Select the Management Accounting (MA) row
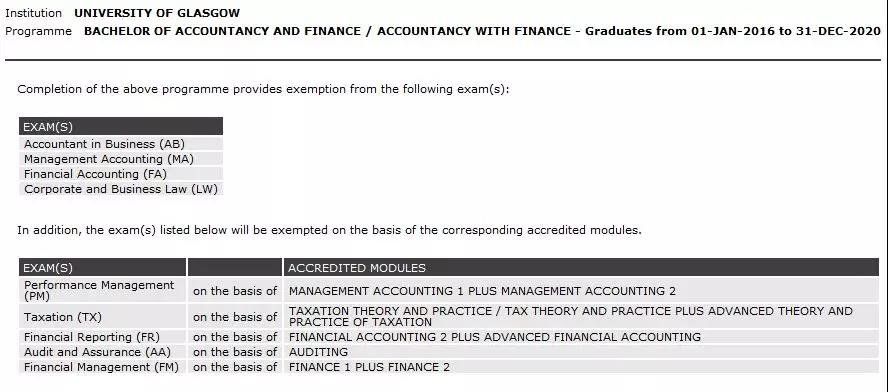Viewport: 888px width, 392px height. 121,159
